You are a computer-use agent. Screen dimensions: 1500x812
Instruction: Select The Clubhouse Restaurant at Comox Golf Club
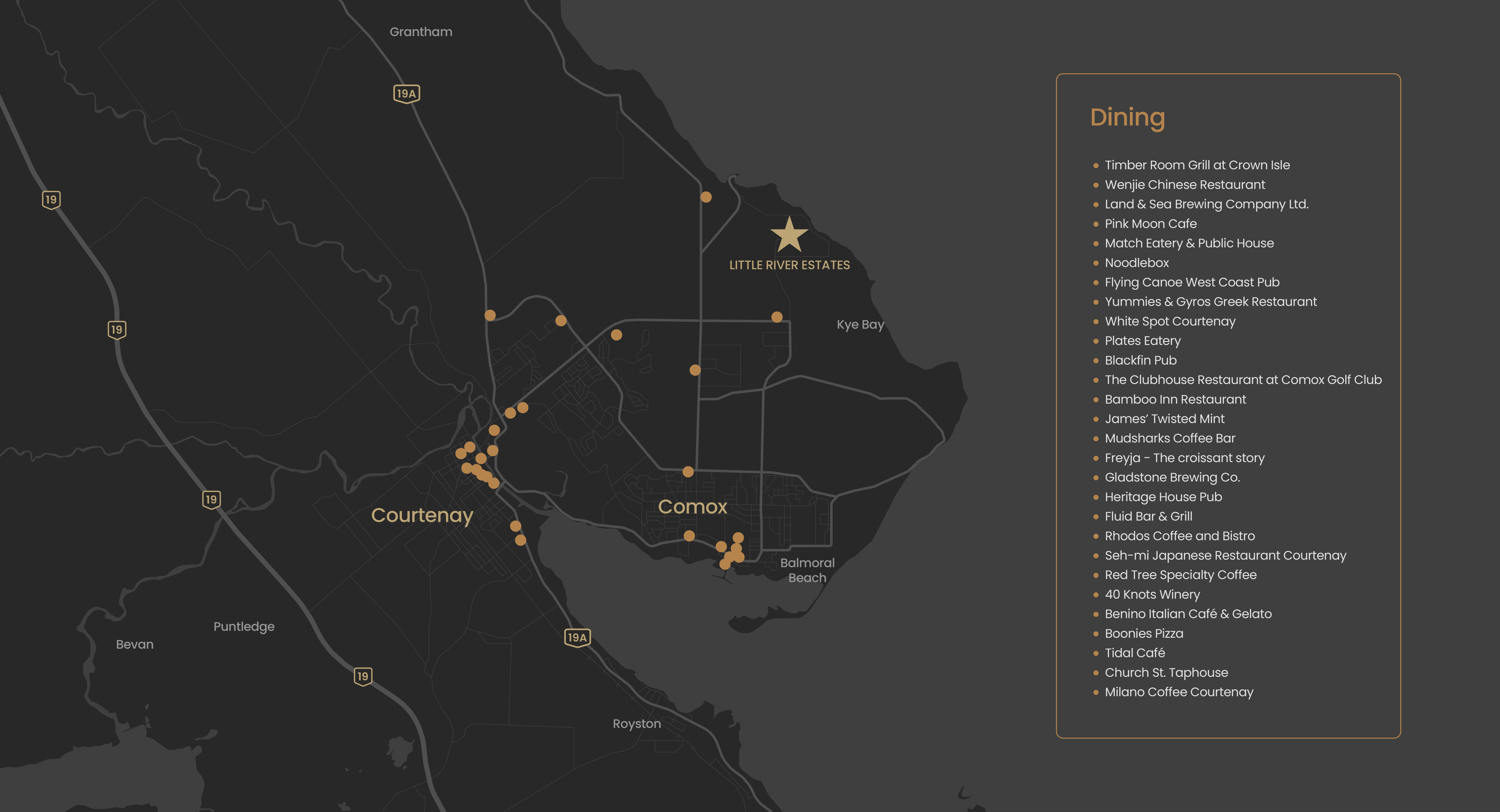coord(1243,380)
